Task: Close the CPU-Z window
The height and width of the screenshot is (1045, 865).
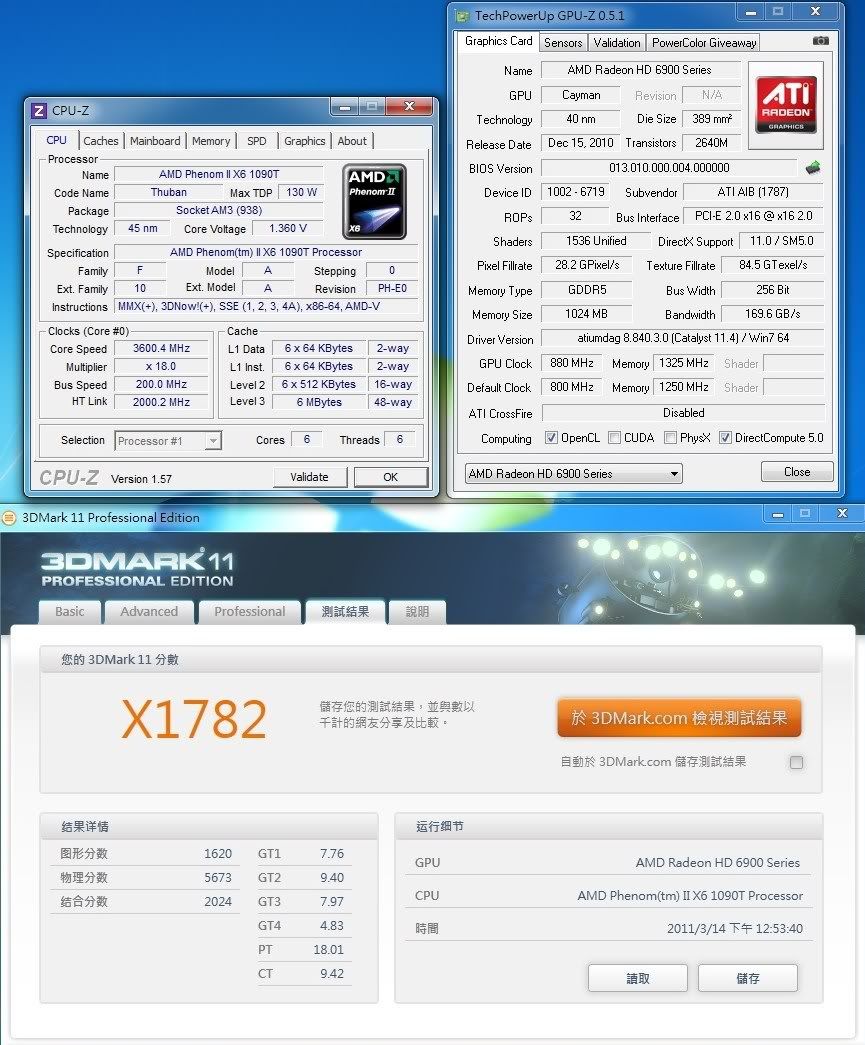Action: [x=410, y=106]
